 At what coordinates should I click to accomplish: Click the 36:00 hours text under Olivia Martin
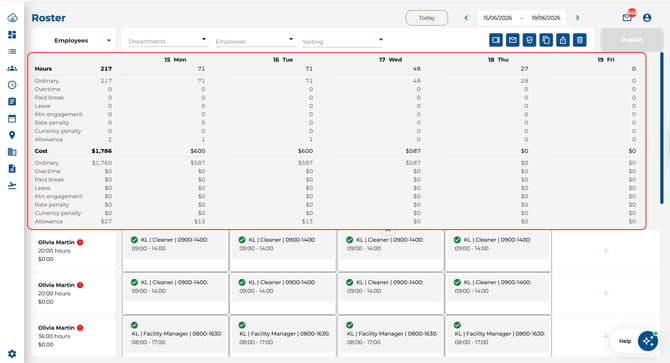(x=54, y=336)
